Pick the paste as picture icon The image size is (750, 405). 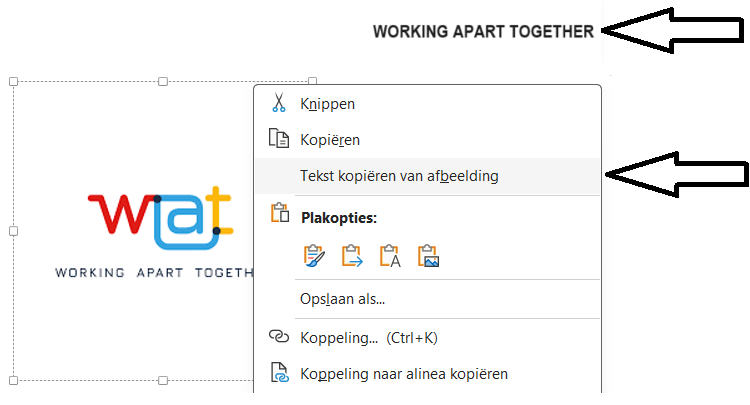tap(429, 256)
